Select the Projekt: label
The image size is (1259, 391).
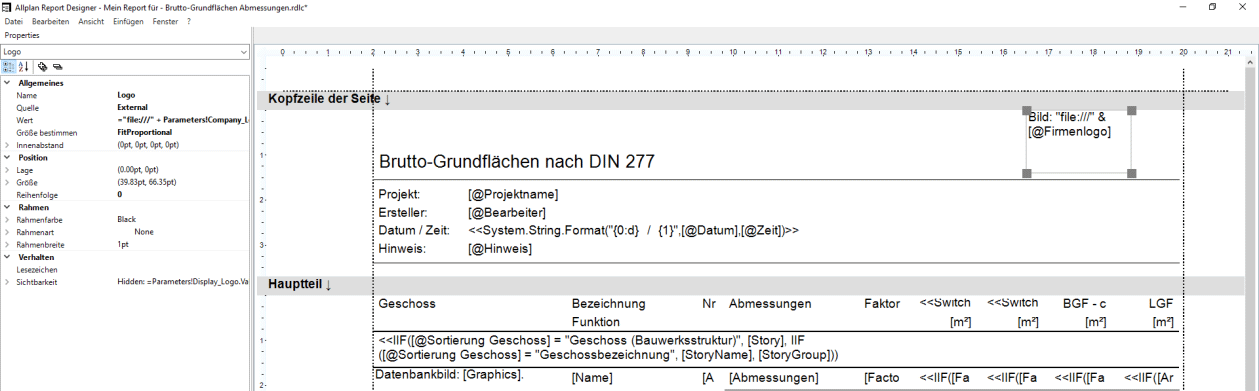tap(399, 194)
